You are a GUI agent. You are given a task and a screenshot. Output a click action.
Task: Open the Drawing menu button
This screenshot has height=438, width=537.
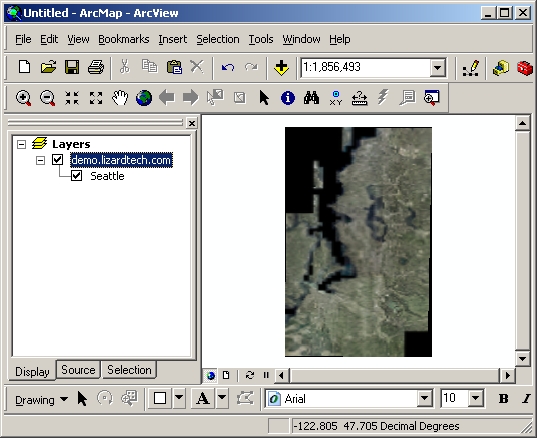[x=41, y=400]
